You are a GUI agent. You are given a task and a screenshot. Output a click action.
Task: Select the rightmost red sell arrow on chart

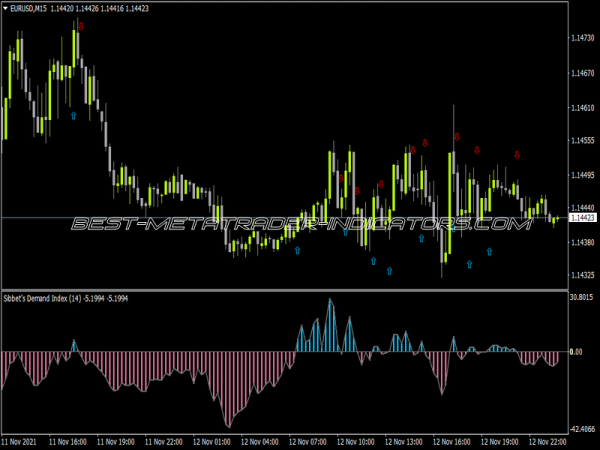517,155
